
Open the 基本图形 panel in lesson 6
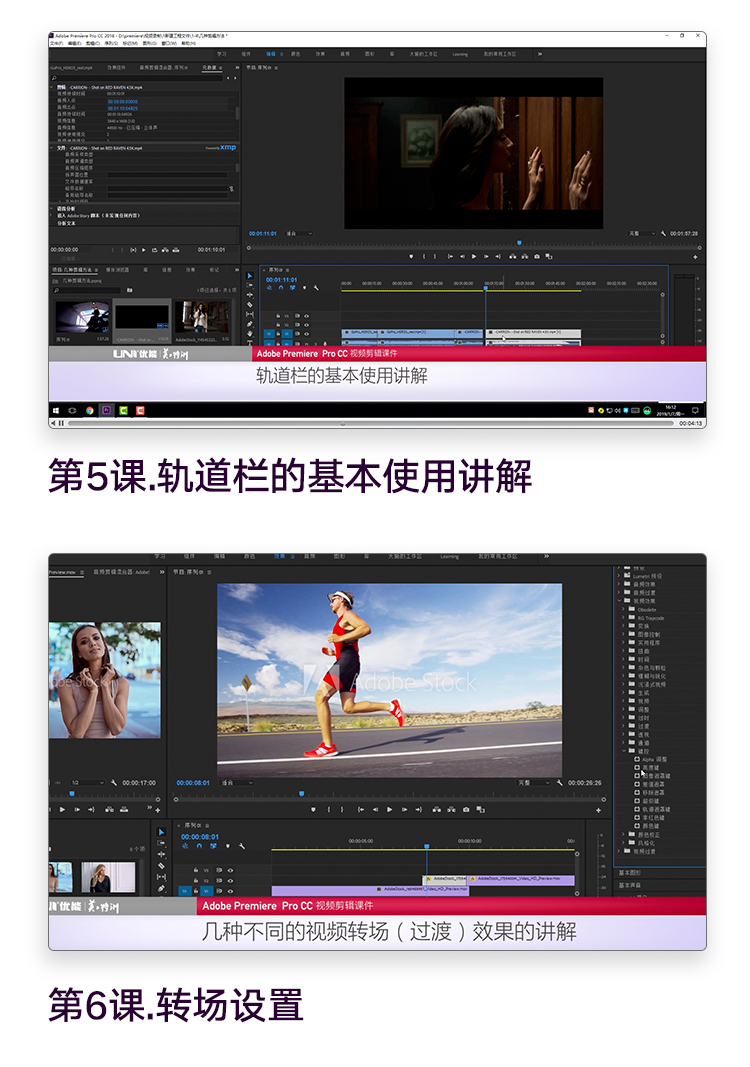630,872
